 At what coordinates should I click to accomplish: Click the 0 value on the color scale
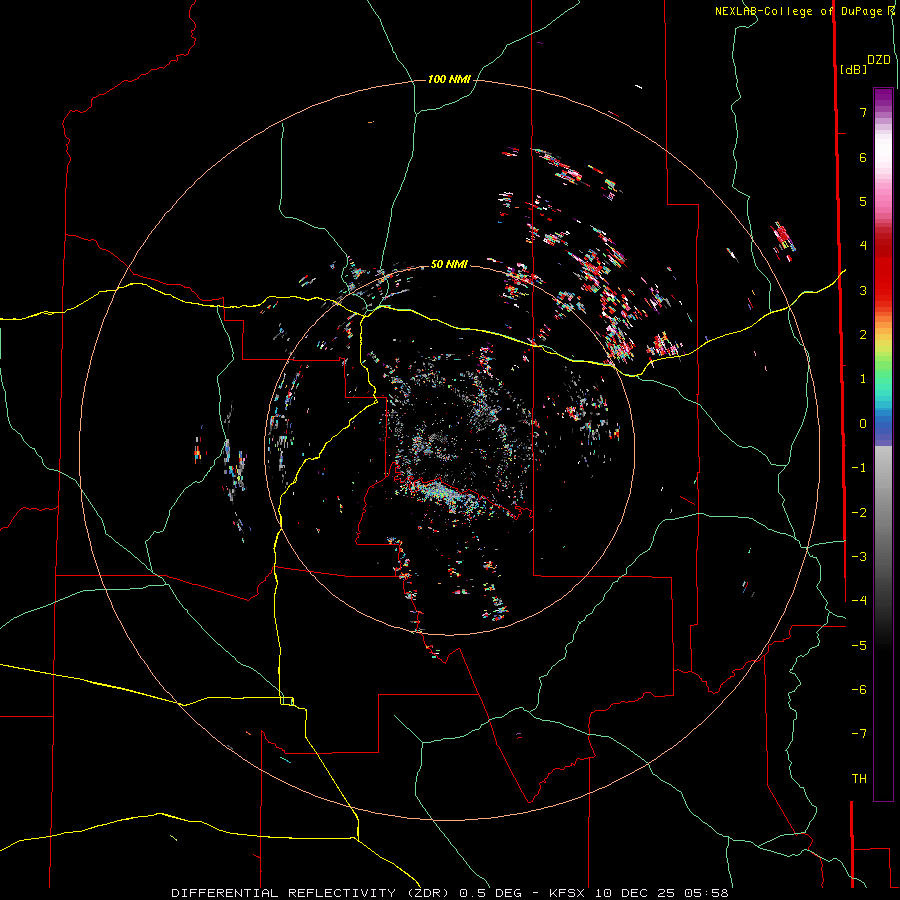coord(863,424)
